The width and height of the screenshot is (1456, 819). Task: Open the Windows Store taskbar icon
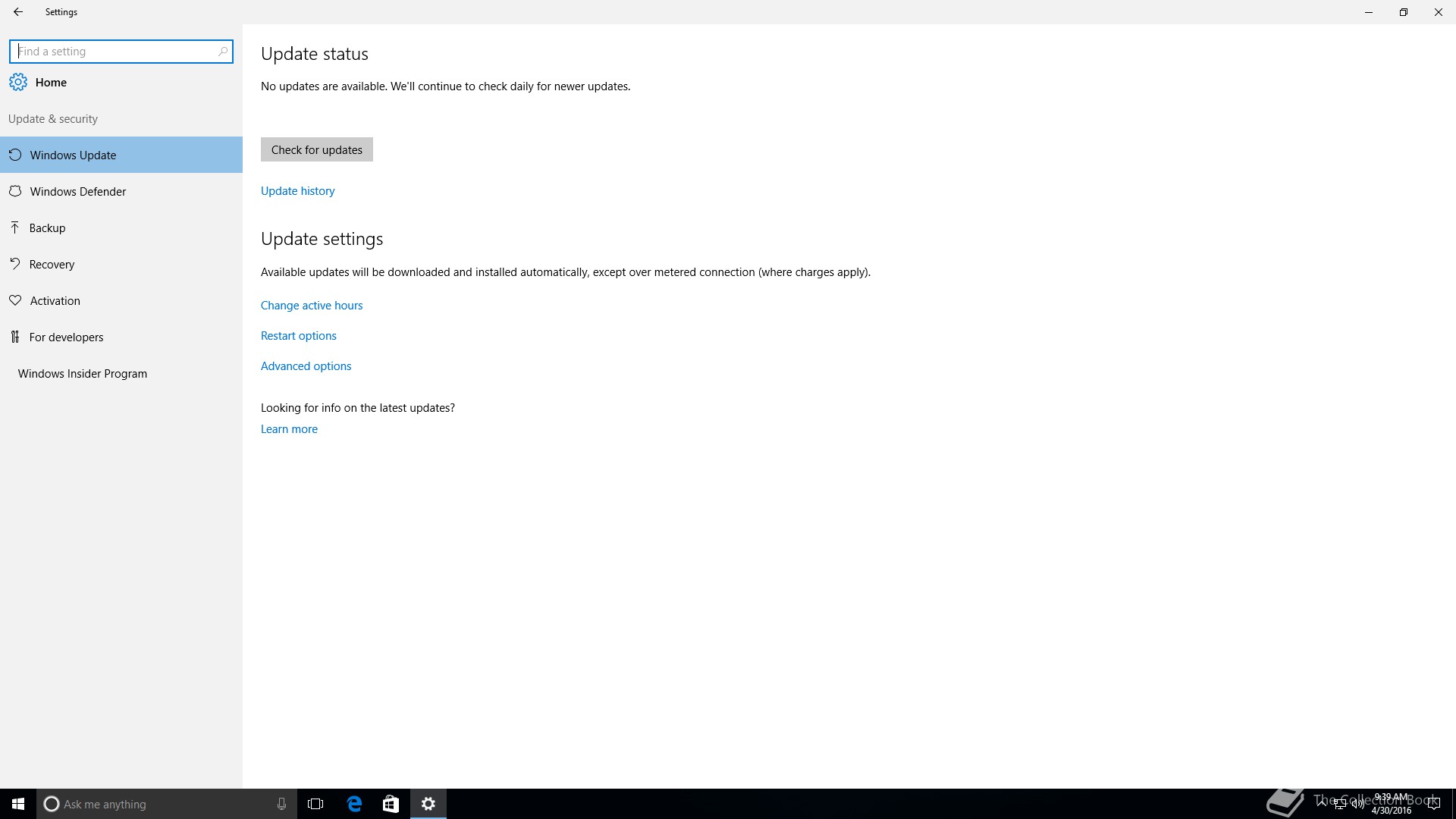[391, 804]
